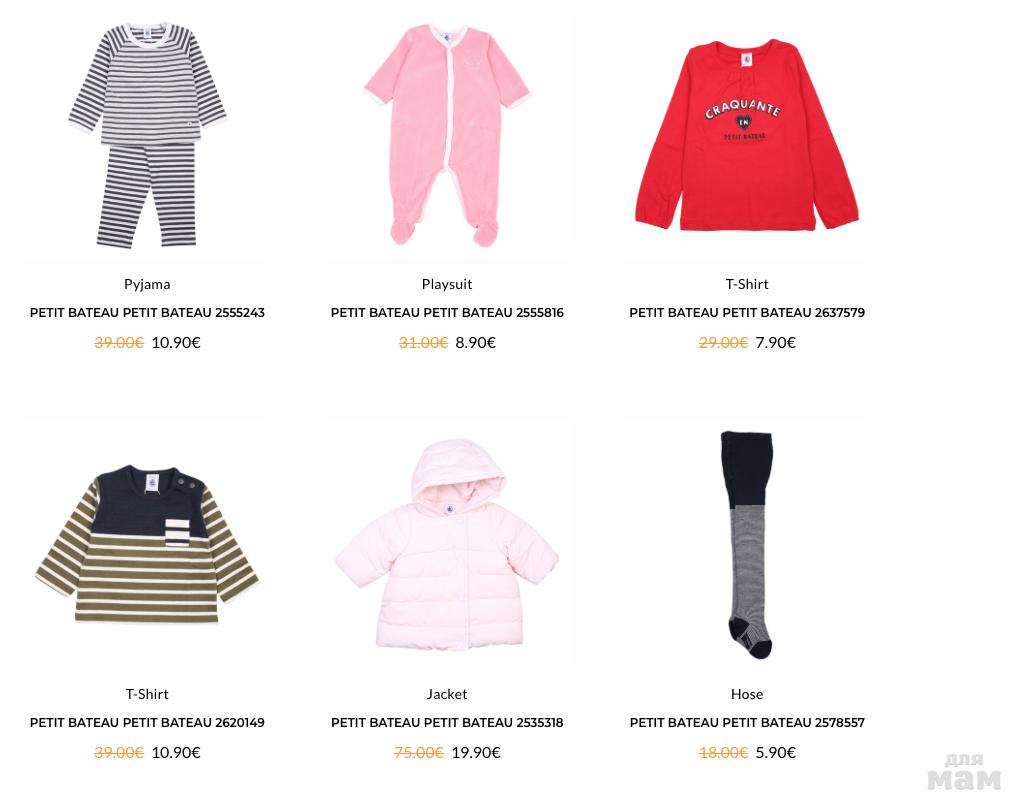Click the Playsuit category label
Image resolution: width=1017 pixels, height=805 pixels.
pos(447,284)
